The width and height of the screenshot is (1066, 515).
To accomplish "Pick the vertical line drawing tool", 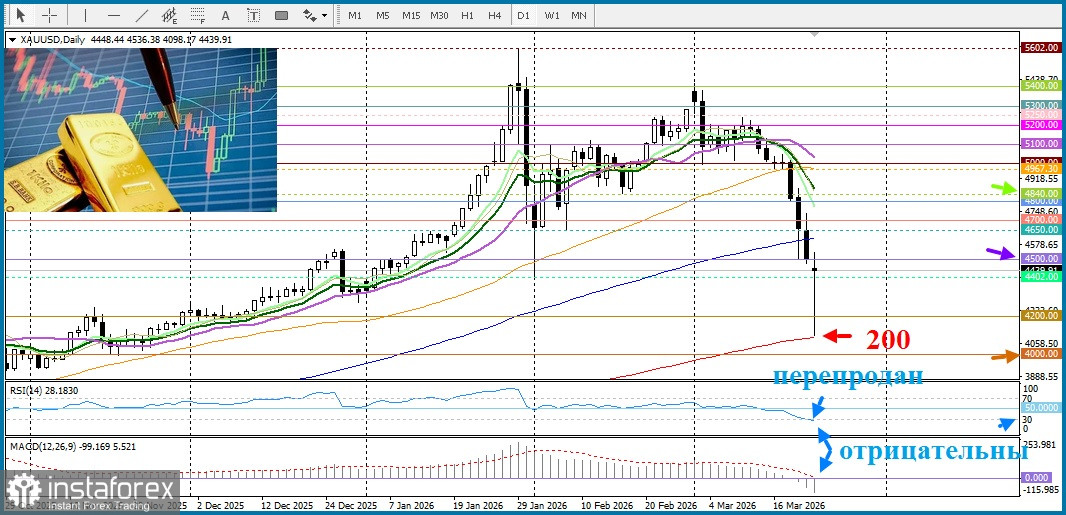I will (x=85, y=15).
